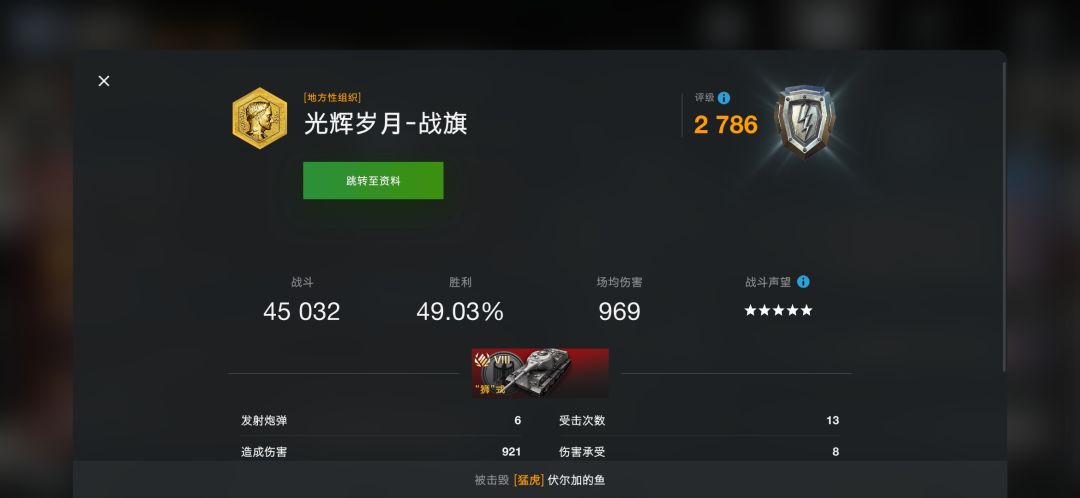Click the tier VIII tank thumbnail banner

point(540,373)
